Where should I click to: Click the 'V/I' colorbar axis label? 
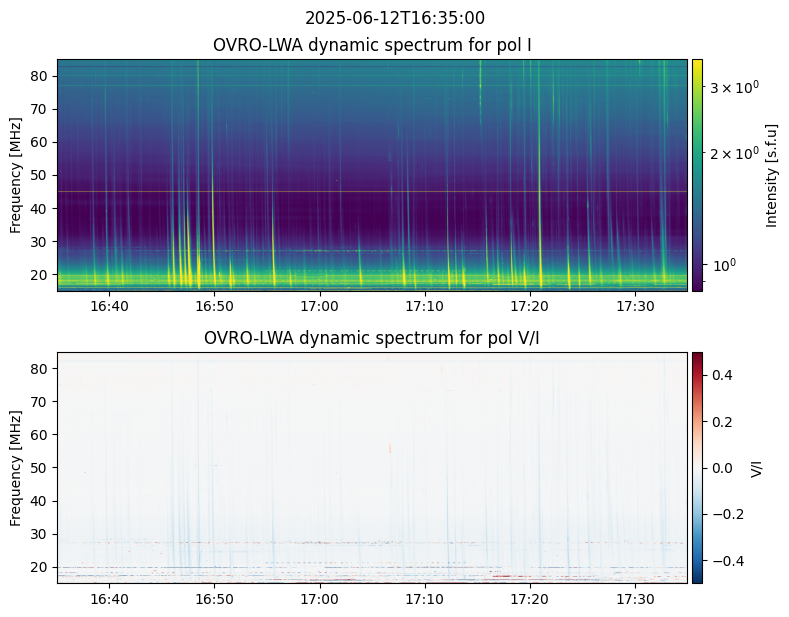[x=757, y=467]
